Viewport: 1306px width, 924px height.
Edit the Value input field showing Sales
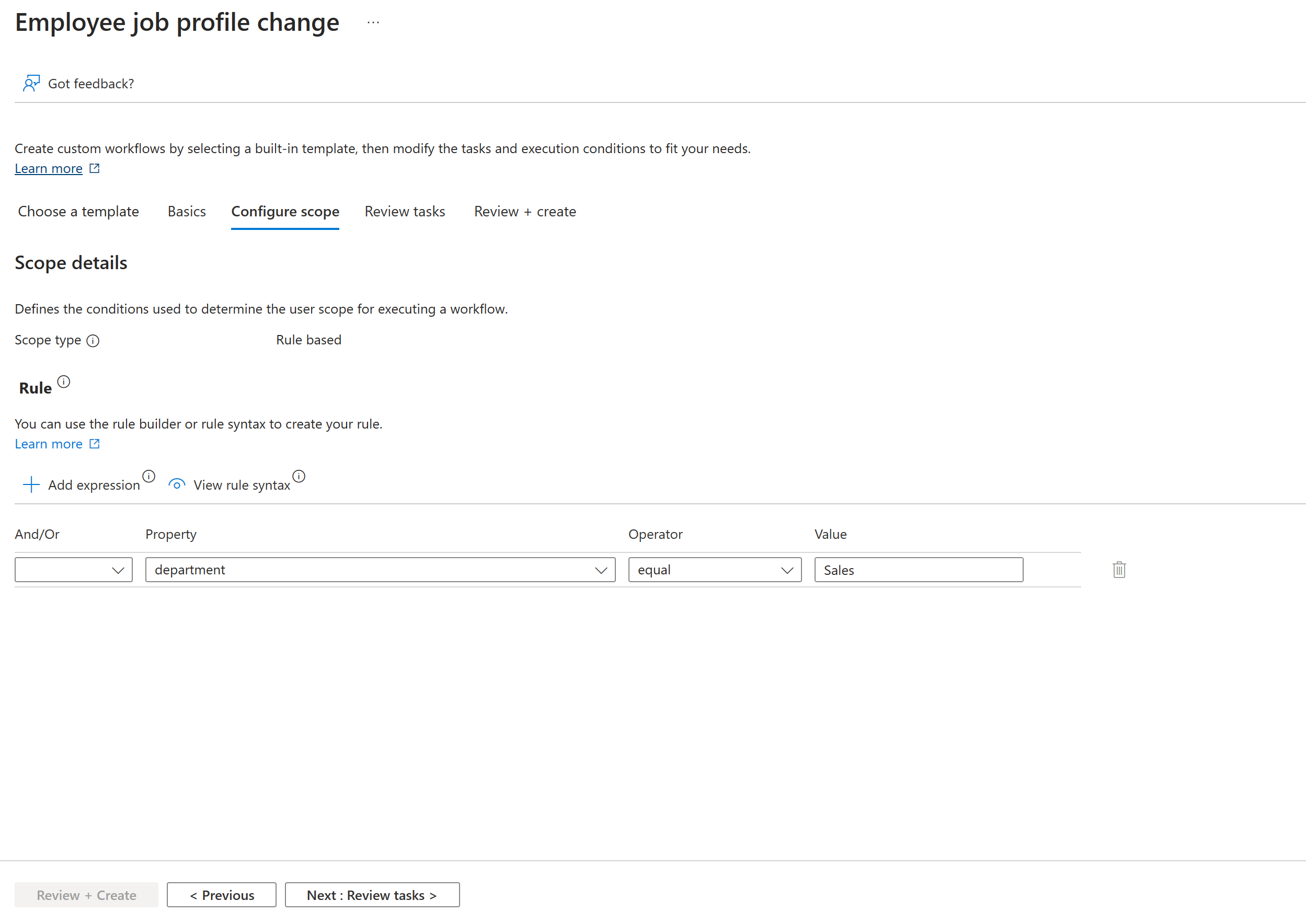click(x=918, y=570)
